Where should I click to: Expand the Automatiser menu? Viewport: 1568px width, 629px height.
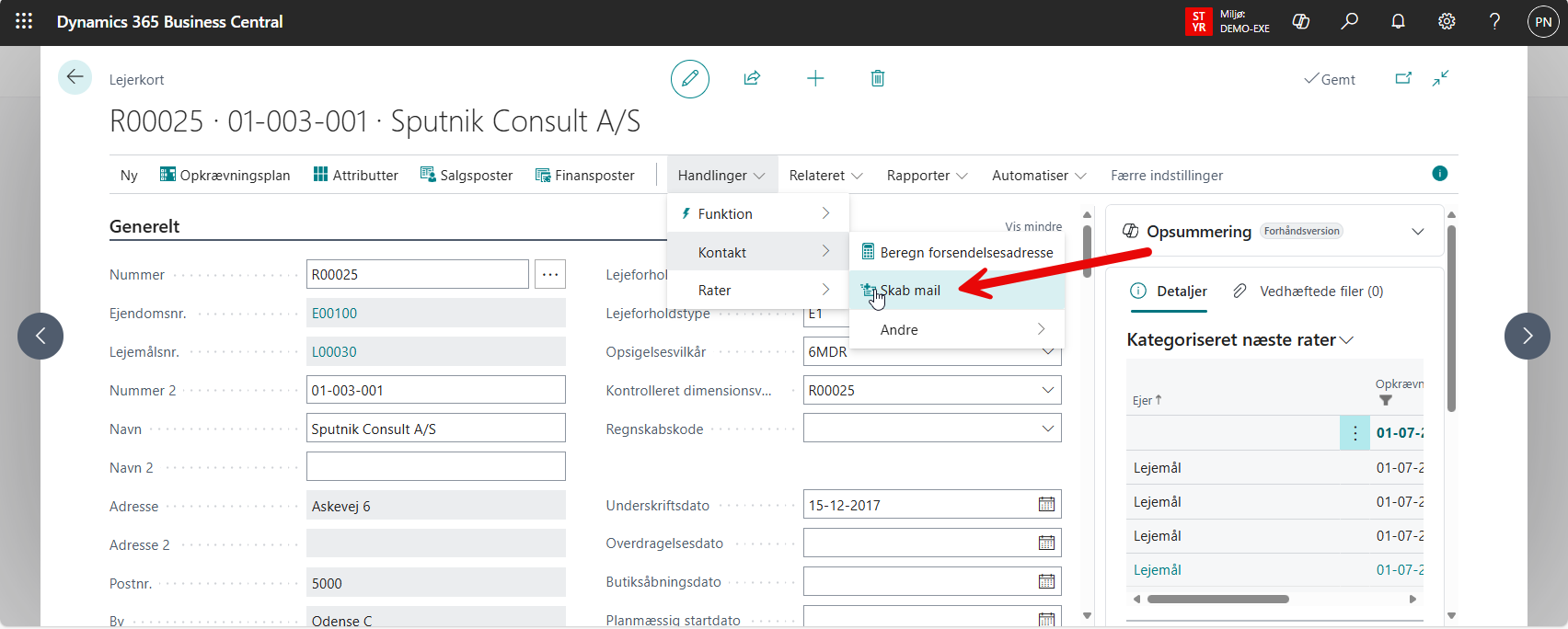[1039, 175]
